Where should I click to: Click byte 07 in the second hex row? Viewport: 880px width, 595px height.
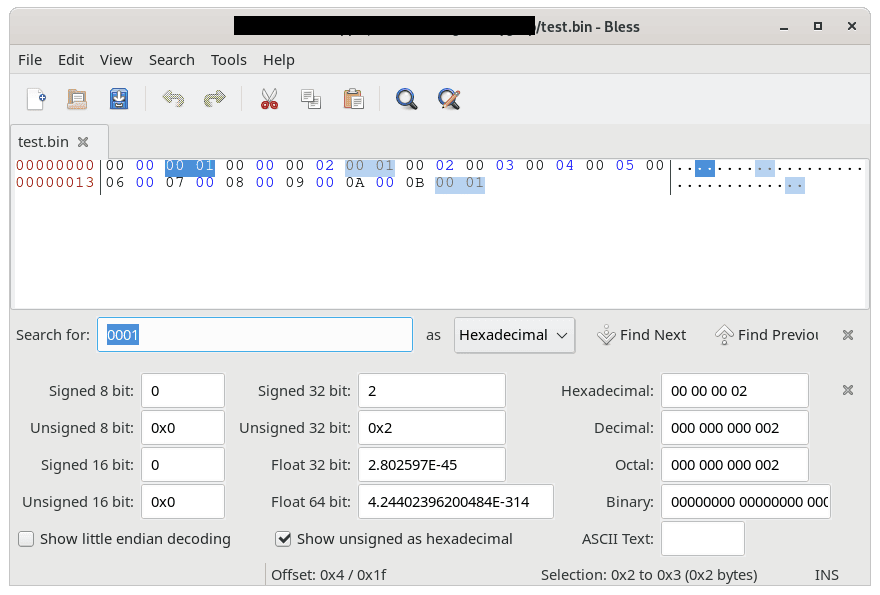point(175,182)
